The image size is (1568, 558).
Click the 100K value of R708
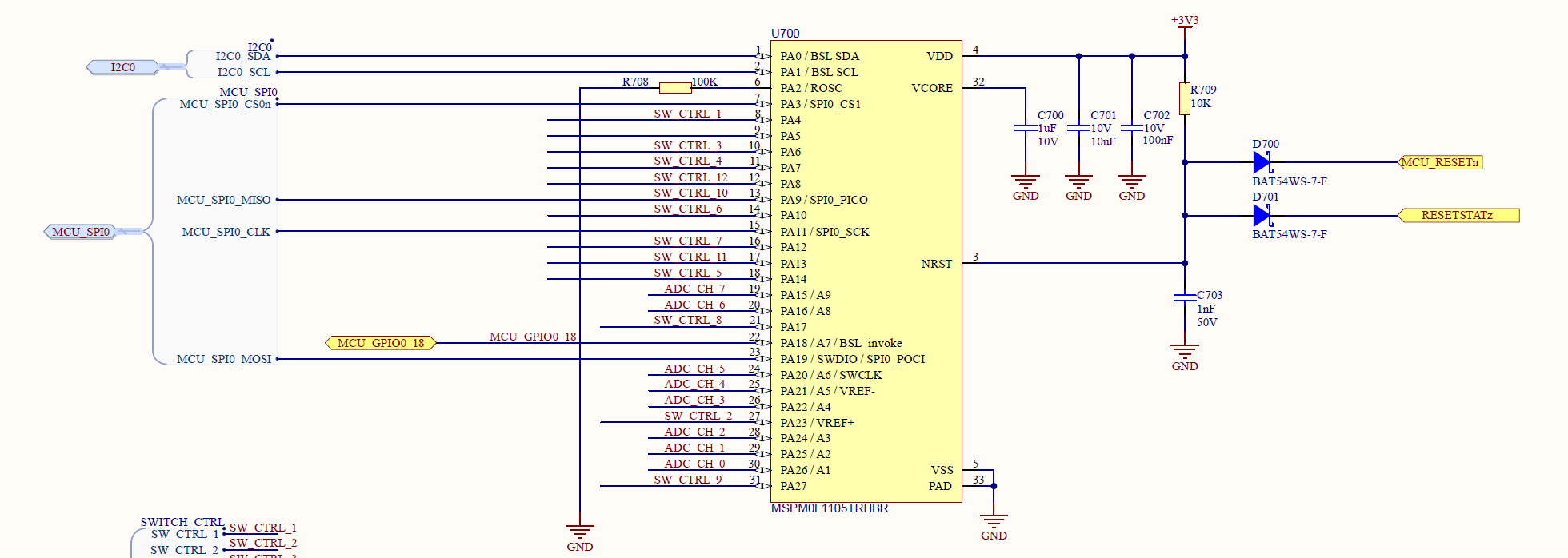coord(705,82)
